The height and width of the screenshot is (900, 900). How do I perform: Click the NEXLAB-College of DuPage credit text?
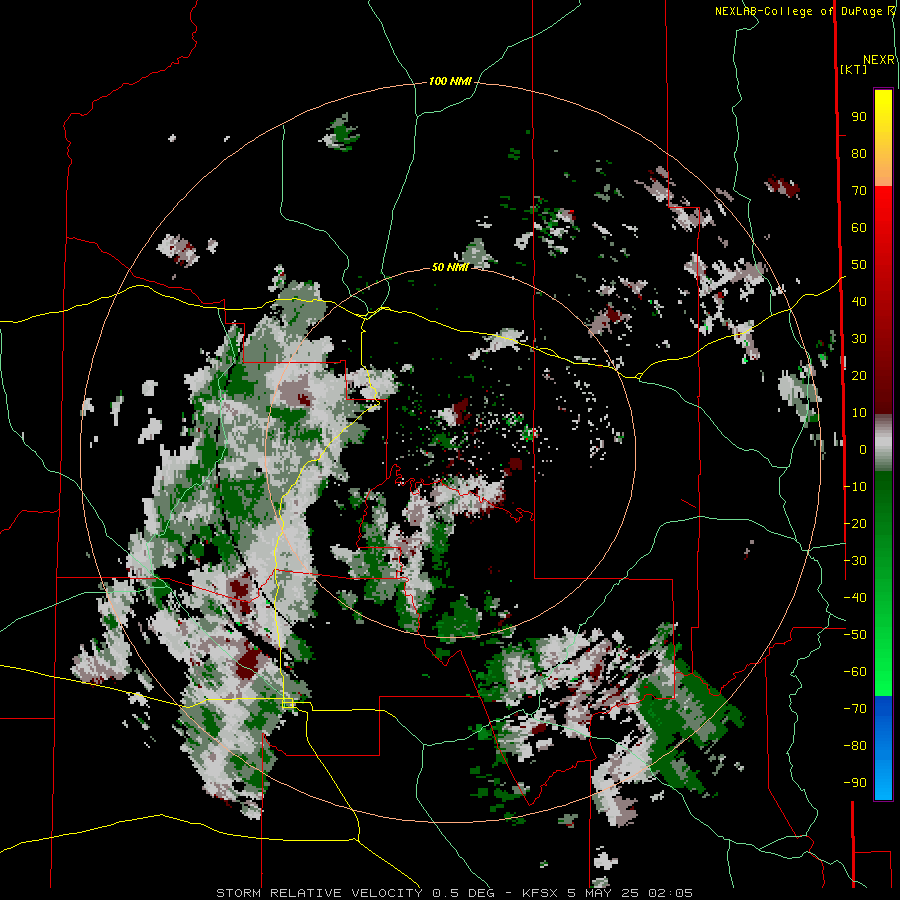[x=798, y=11]
